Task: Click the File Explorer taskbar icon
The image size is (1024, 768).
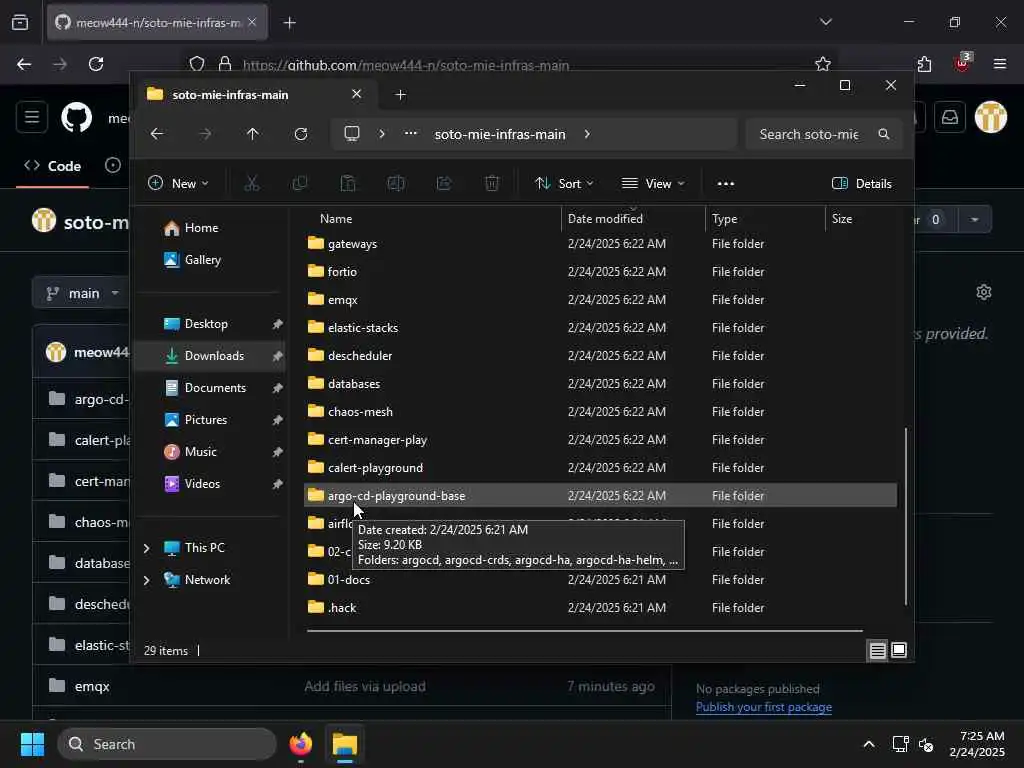Action: (x=345, y=744)
